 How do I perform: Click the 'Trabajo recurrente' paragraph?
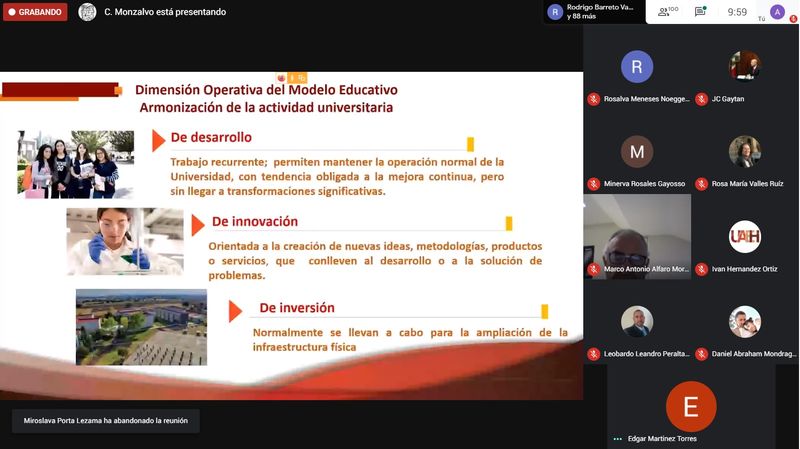(x=337, y=177)
